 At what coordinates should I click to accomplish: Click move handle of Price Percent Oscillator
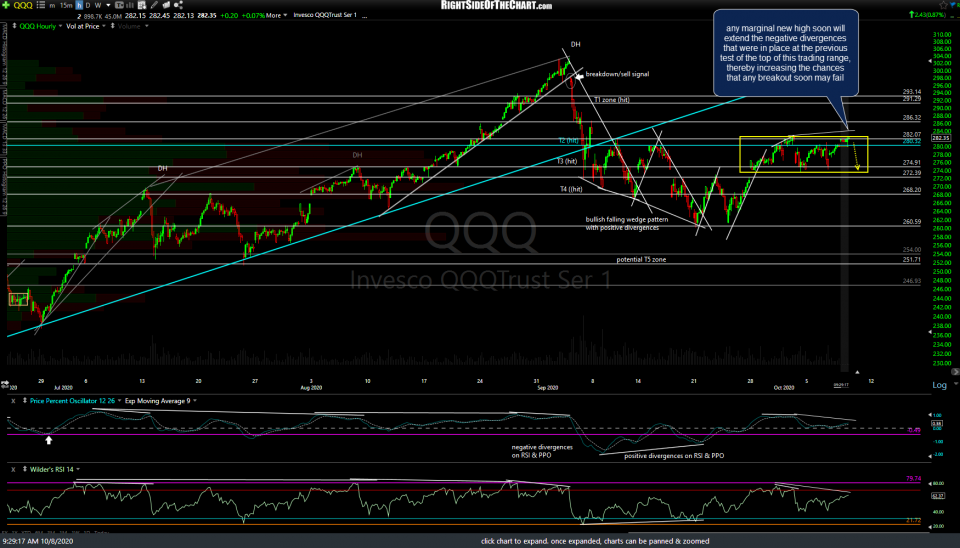[x=24, y=401]
